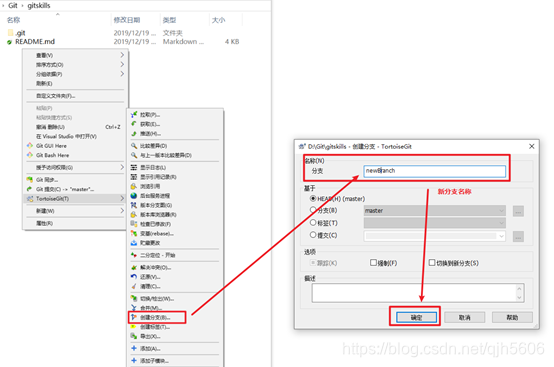
Task: Choose 自定义文件夹(F)... menu entry
Action: click(x=75, y=96)
